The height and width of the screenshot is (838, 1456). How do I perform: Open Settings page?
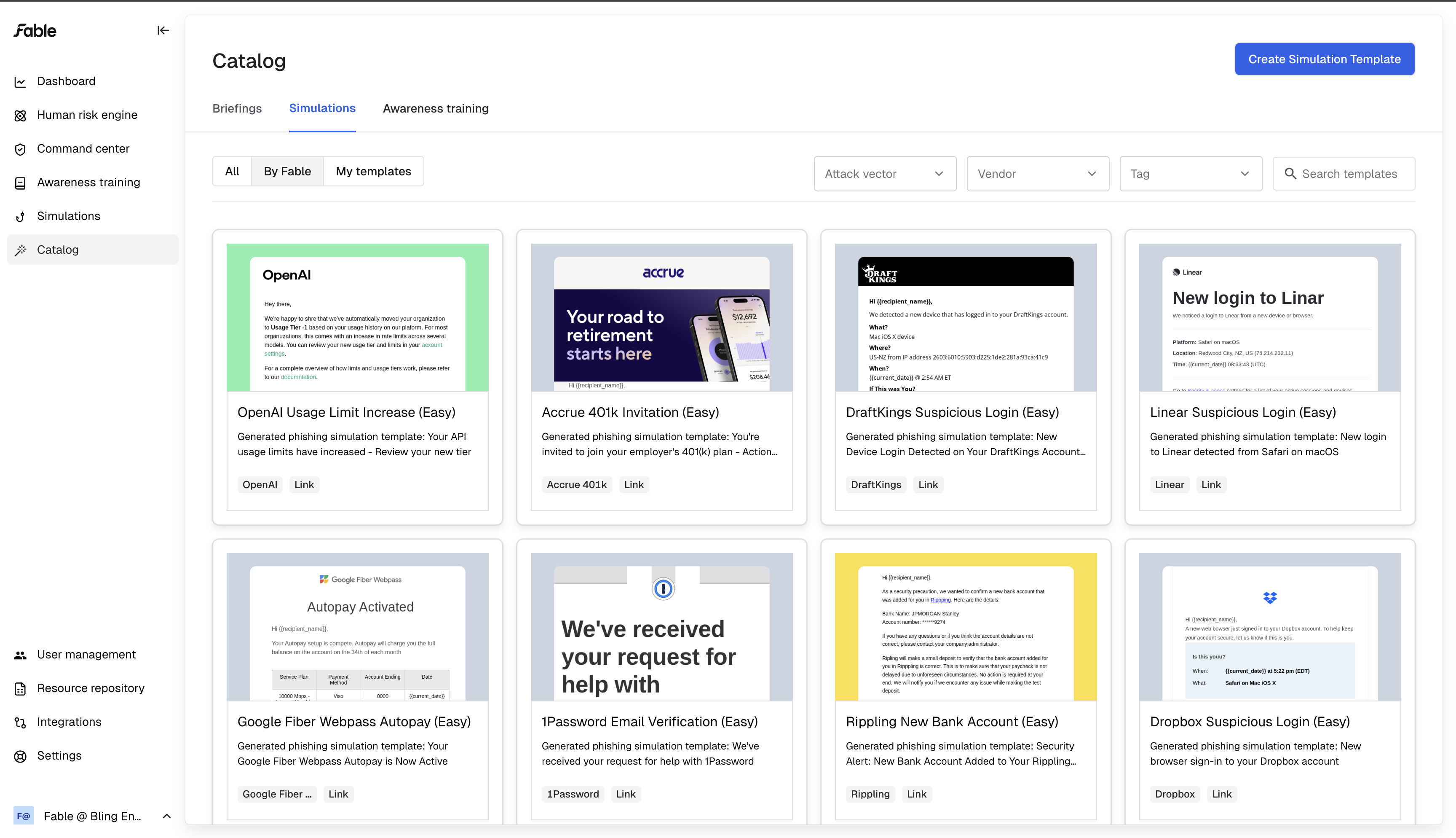pos(59,756)
